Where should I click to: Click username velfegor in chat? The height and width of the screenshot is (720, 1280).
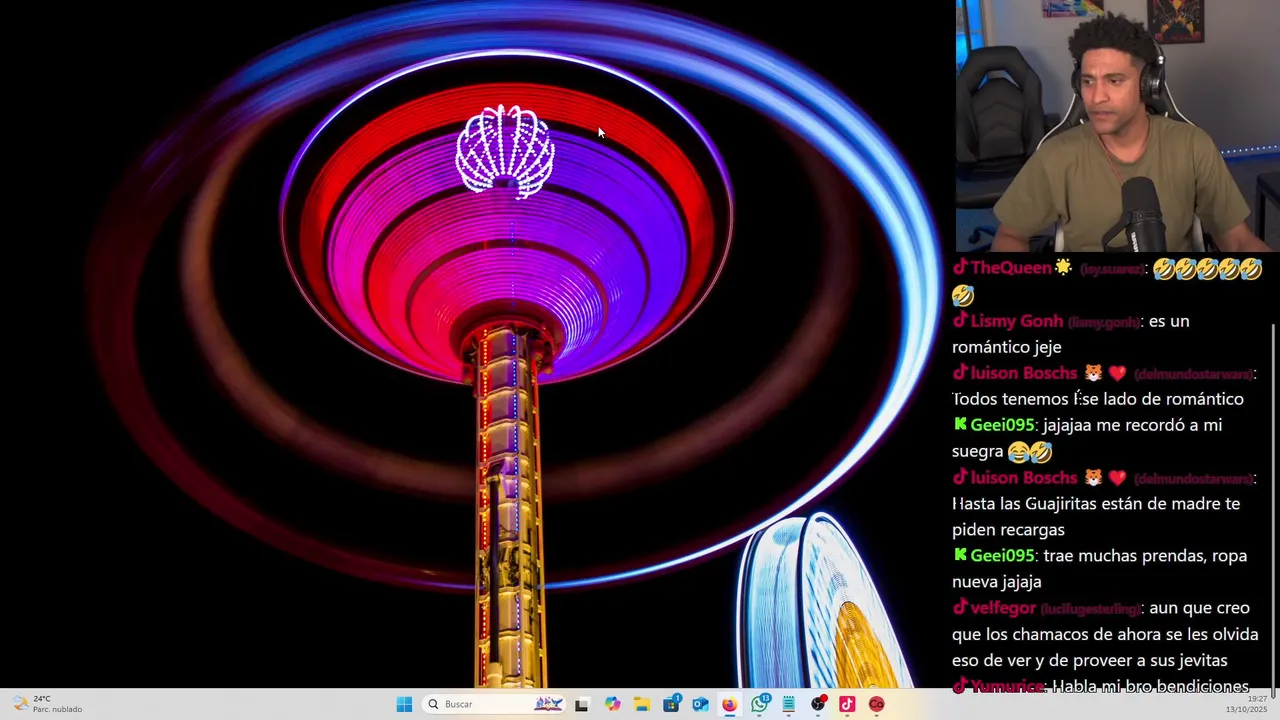1003,608
